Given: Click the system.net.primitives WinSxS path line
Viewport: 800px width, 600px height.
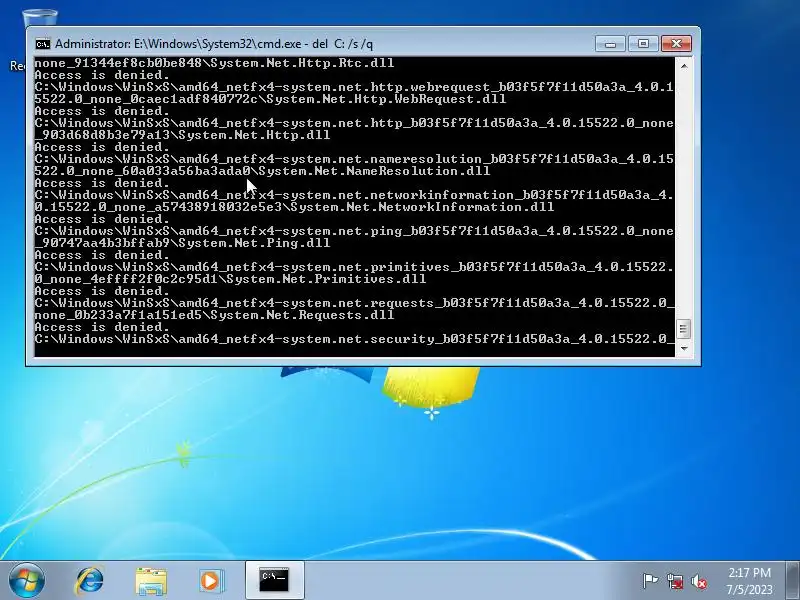Looking at the screenshot, I should point(354,267).
